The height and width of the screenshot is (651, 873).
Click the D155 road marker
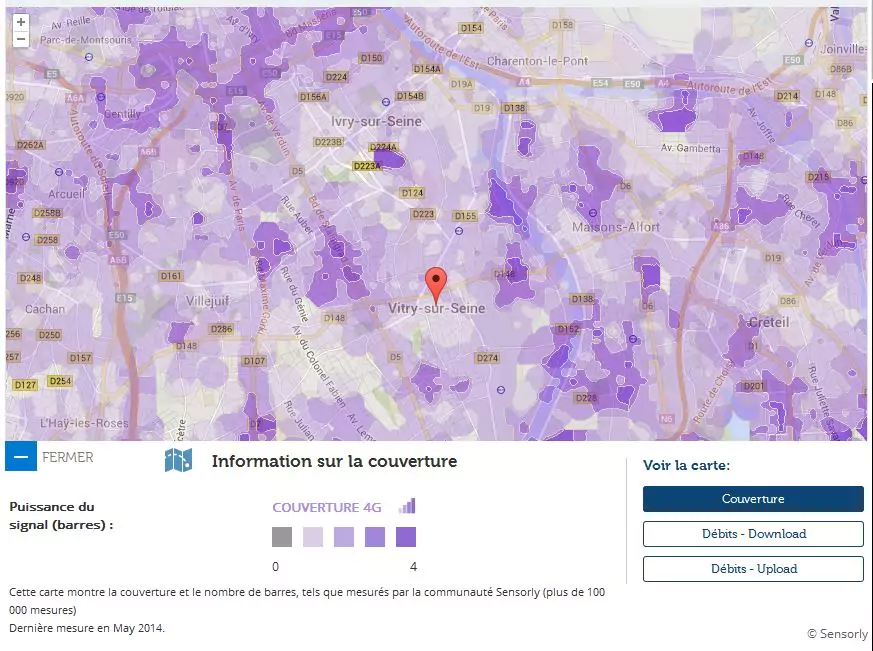pos(465,216)
